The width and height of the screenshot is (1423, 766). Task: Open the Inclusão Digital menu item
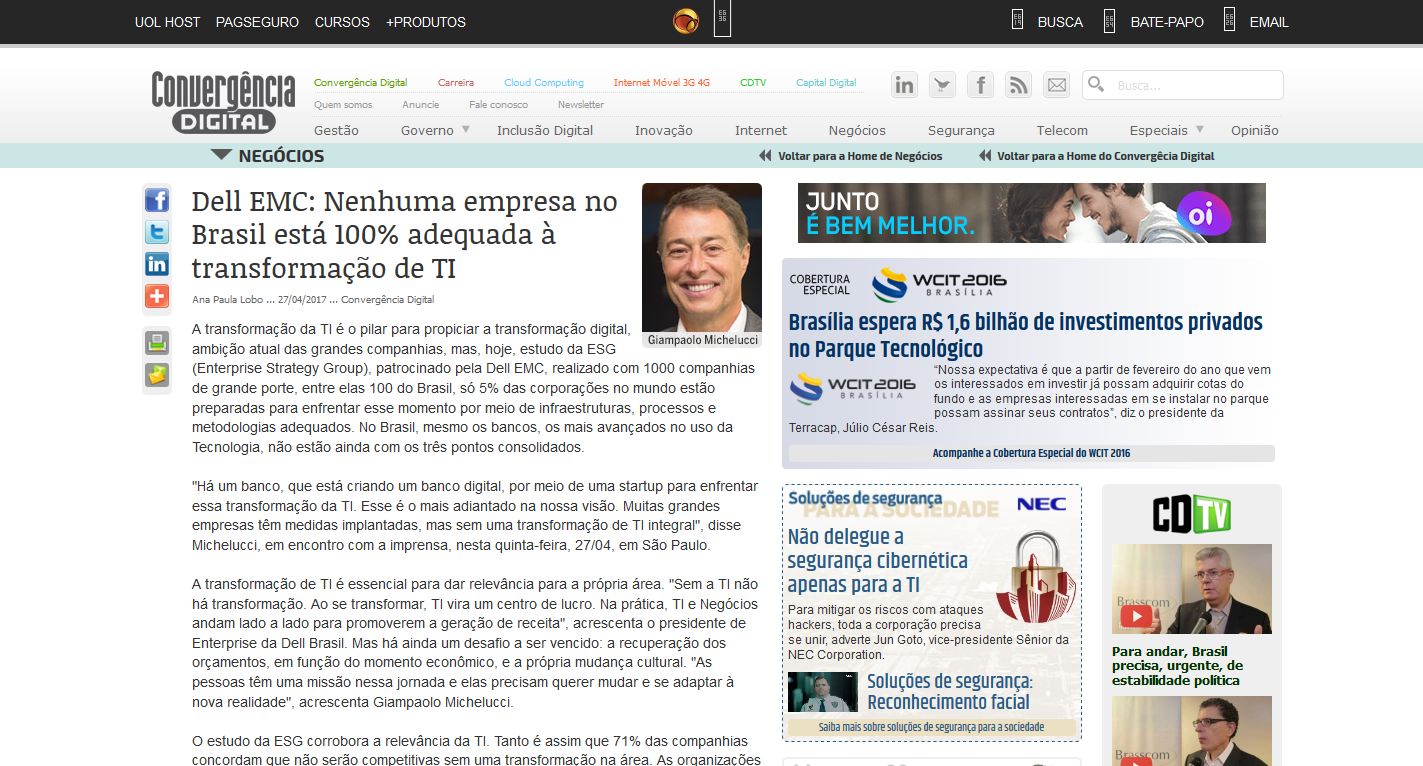tap(545, 130)
